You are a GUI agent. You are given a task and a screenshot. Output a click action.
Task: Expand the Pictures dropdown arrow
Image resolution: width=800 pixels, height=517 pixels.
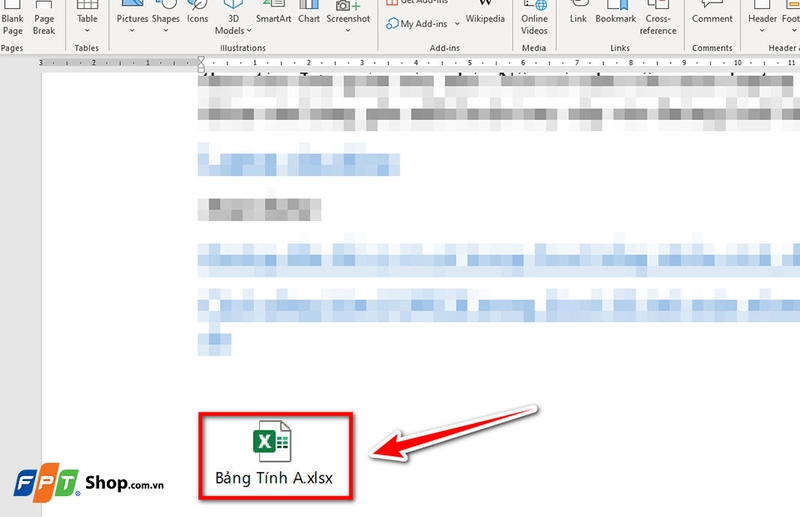pyautogui.click(x=132, y=31)
